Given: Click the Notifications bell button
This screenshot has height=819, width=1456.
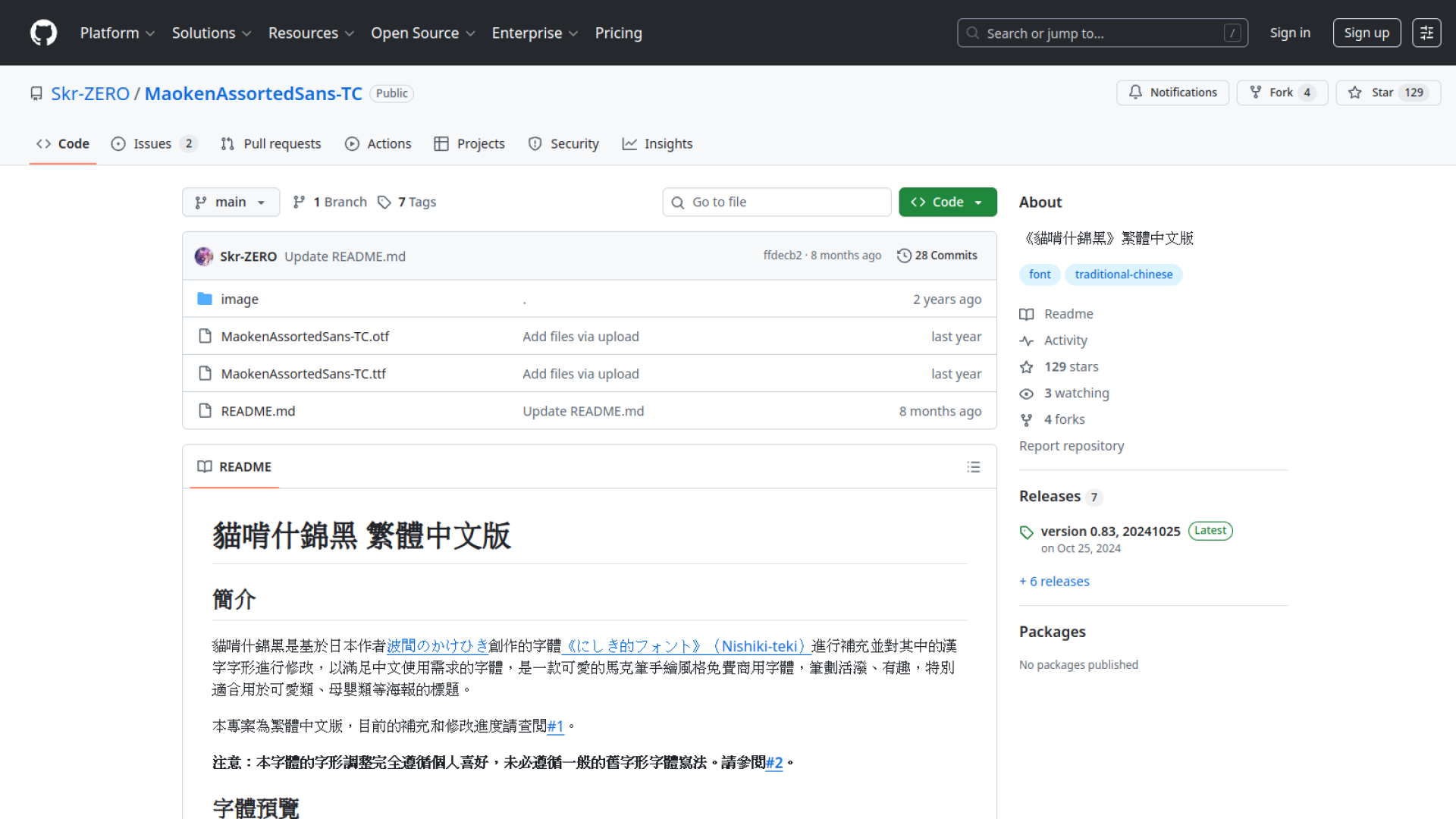Looking at the screenshot, I should point(1172,93).
